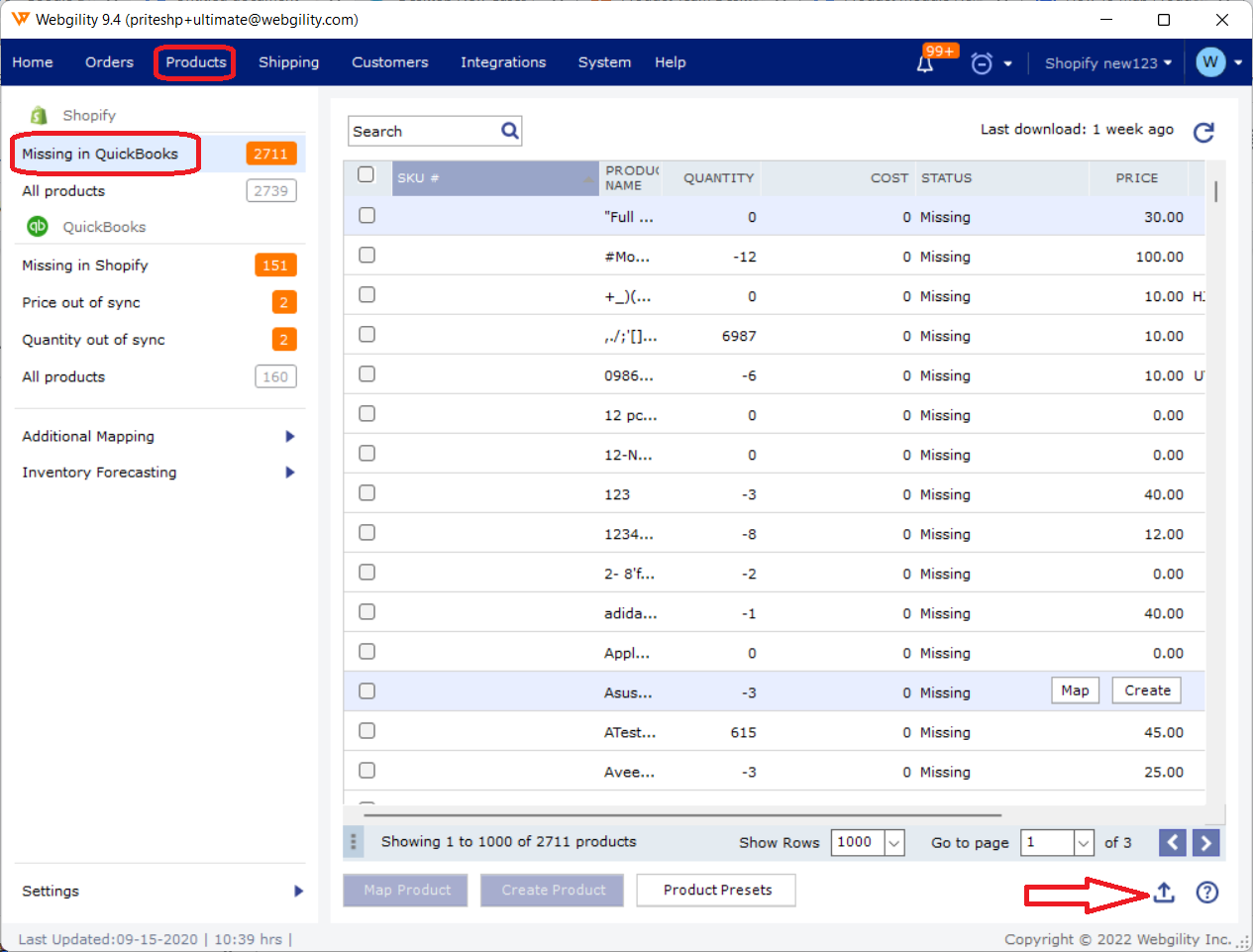Open the Shopify new123 store dropdown

point(1107,62)
